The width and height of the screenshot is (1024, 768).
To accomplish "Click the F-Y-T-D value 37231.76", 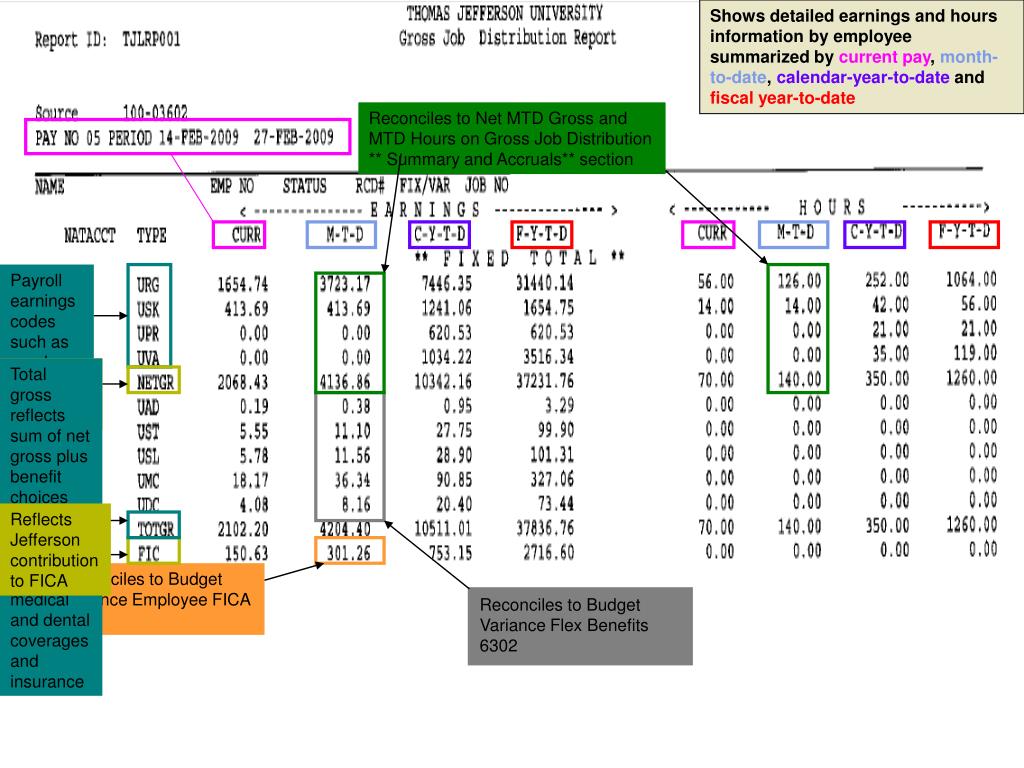I will [x=545, y=381].
